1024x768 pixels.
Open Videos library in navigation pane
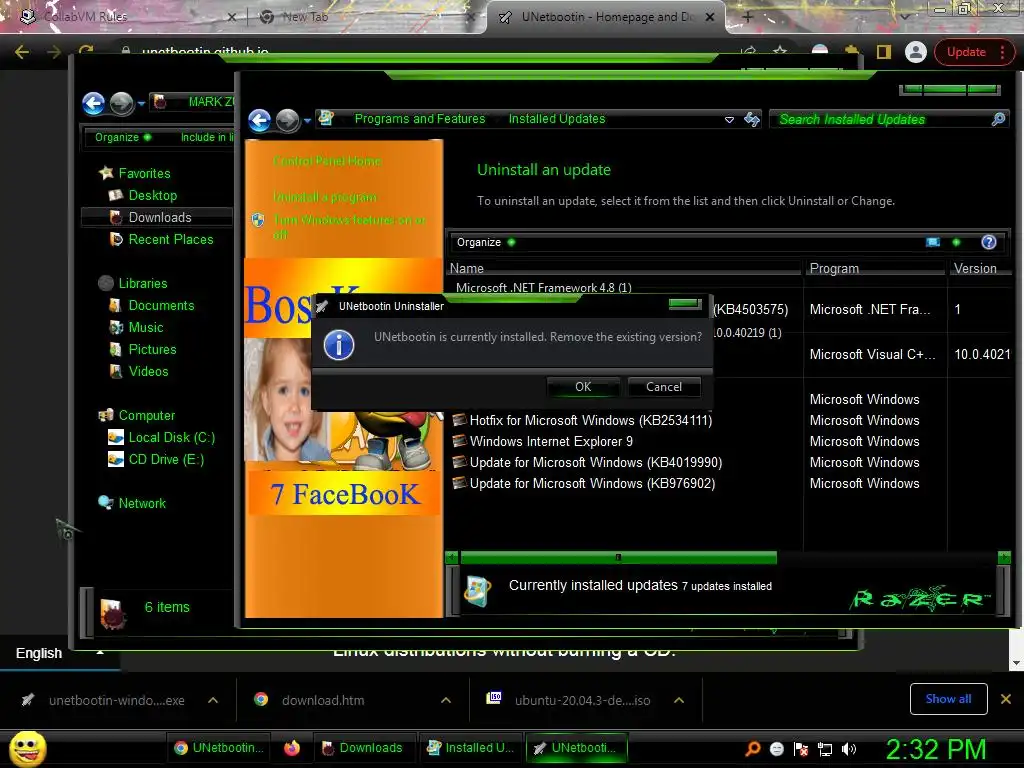[x=139, y=372]
